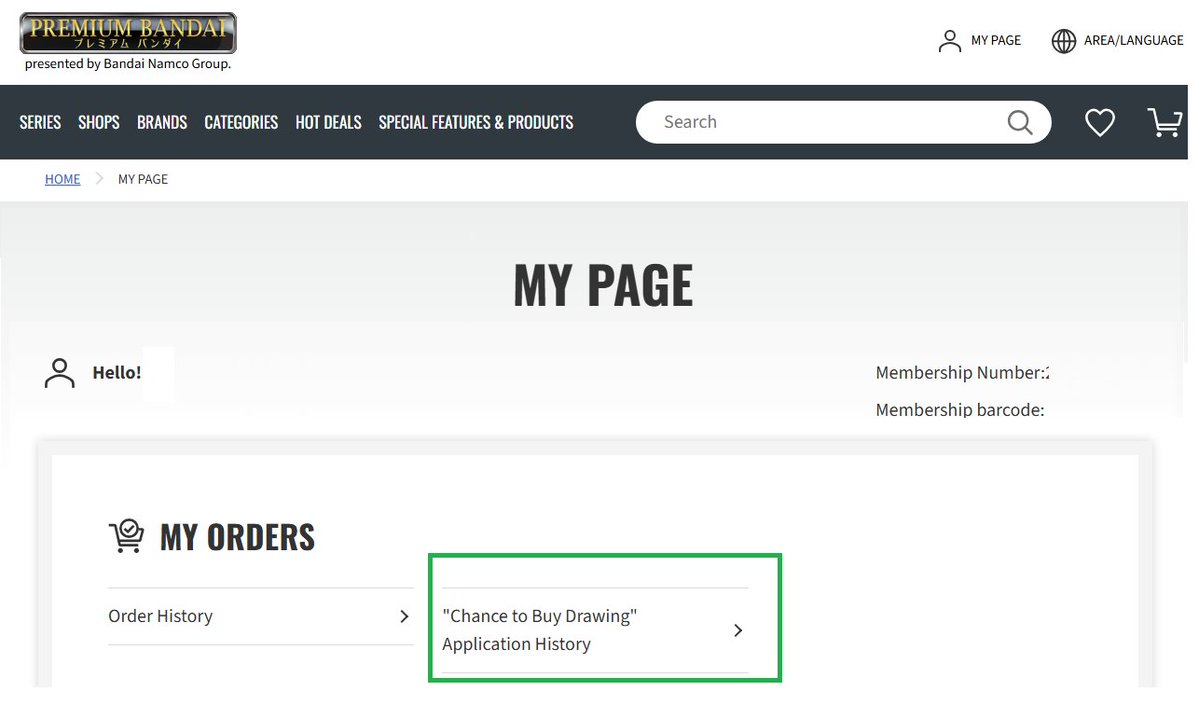Click 'presented by Bandai Namco Group.' text
This screenshot has height=719, width=1199.
coord(128,63)
